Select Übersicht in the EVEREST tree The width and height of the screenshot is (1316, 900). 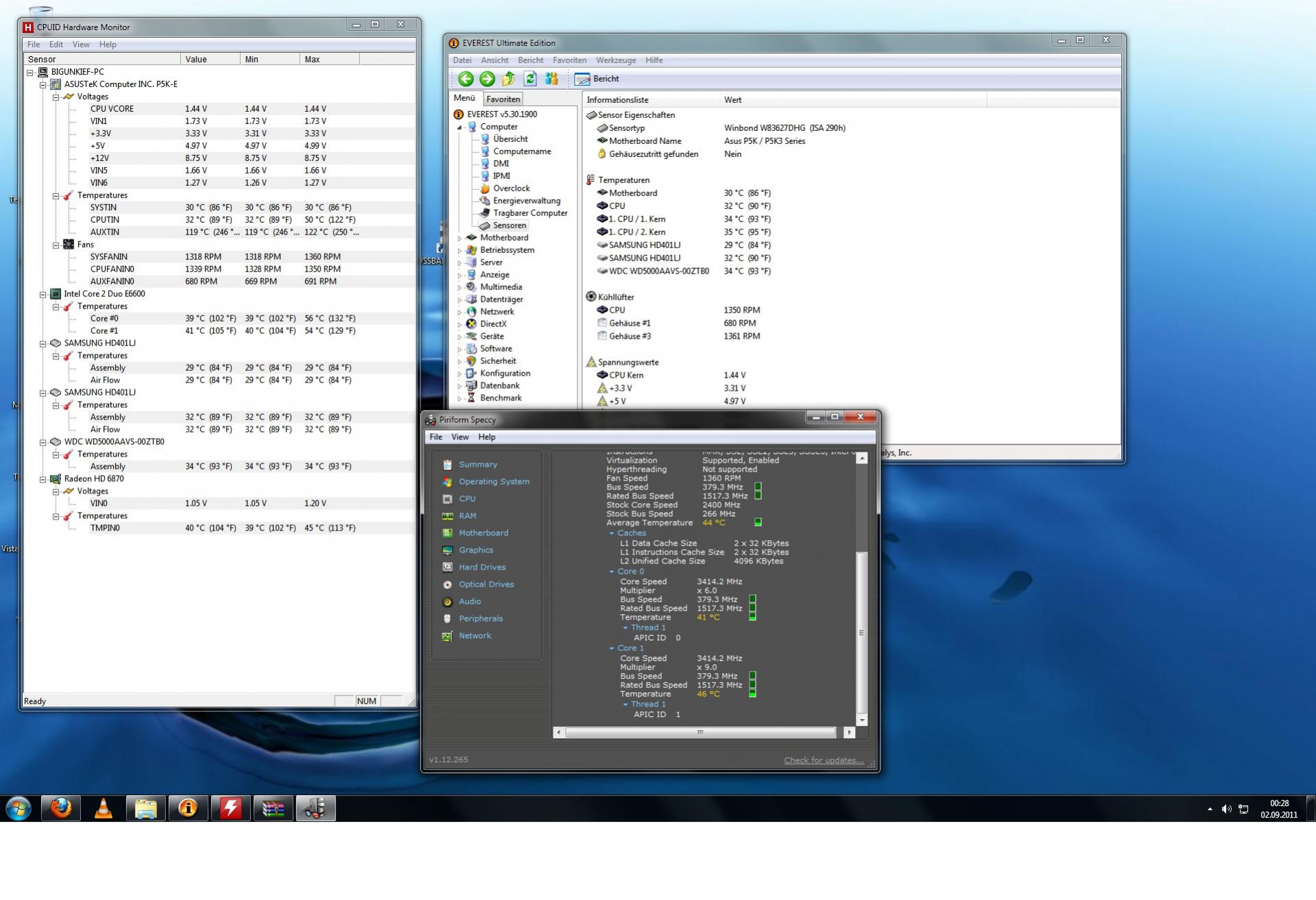[510, 139]
